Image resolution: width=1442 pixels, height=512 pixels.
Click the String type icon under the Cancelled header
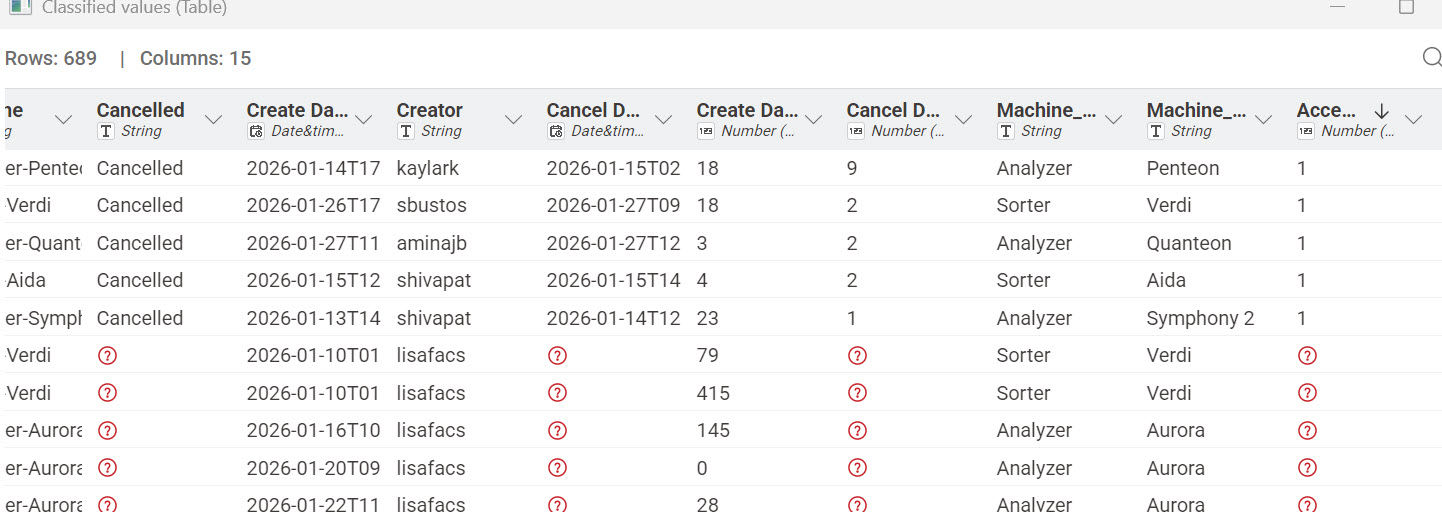(106, 131)
